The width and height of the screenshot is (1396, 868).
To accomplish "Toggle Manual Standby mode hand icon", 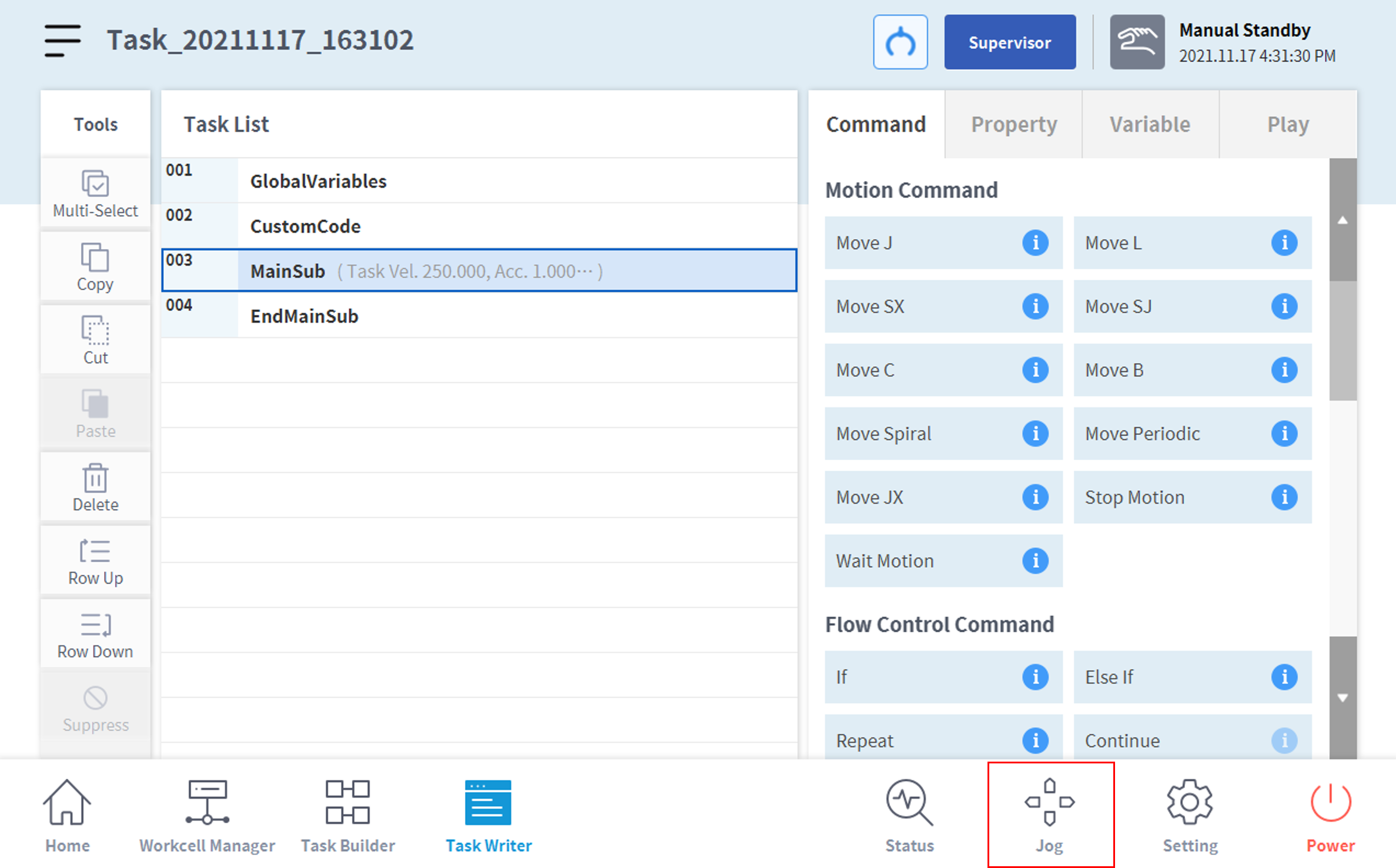I will pyautogui.click(x=1136, y=42).
